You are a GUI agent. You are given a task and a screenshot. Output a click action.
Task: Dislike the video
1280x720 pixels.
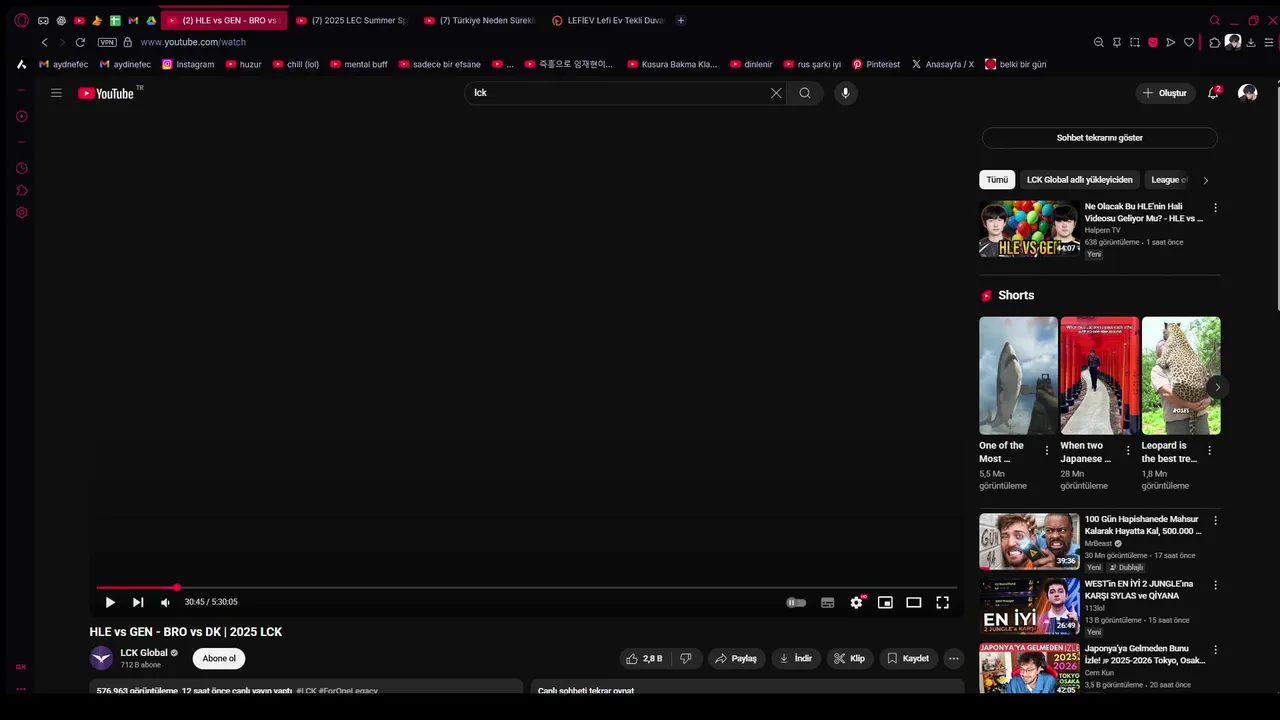click(x=686, y=659)
